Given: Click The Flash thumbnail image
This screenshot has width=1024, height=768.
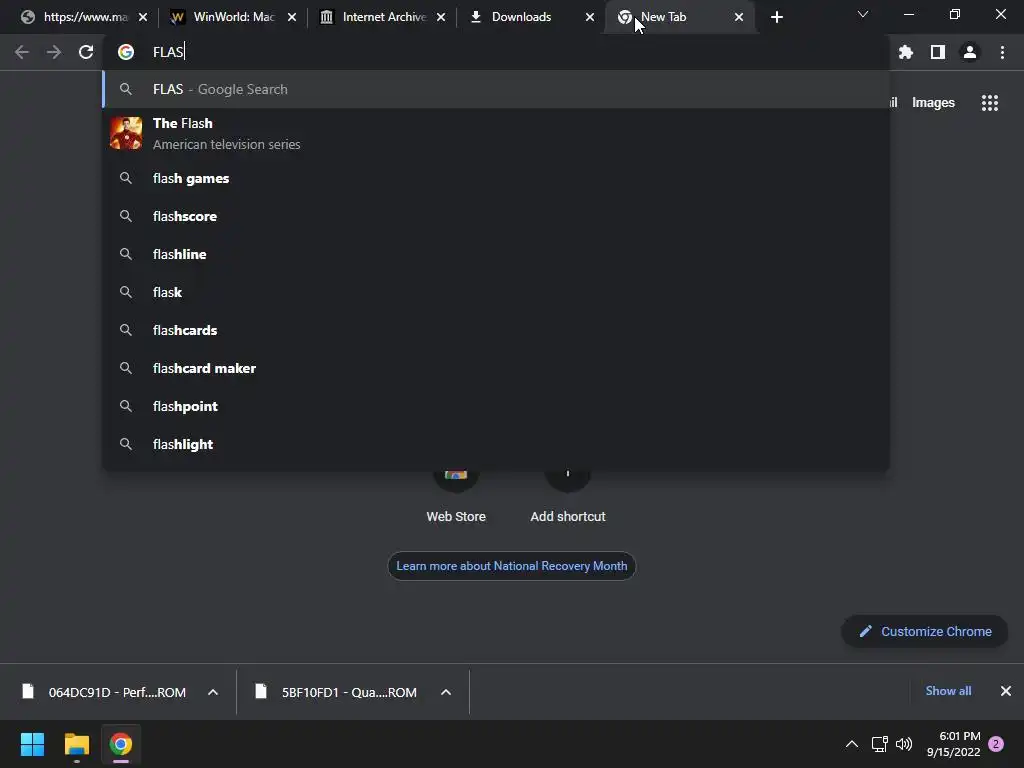Looking at the screenshot, I should tap(126, 133).
